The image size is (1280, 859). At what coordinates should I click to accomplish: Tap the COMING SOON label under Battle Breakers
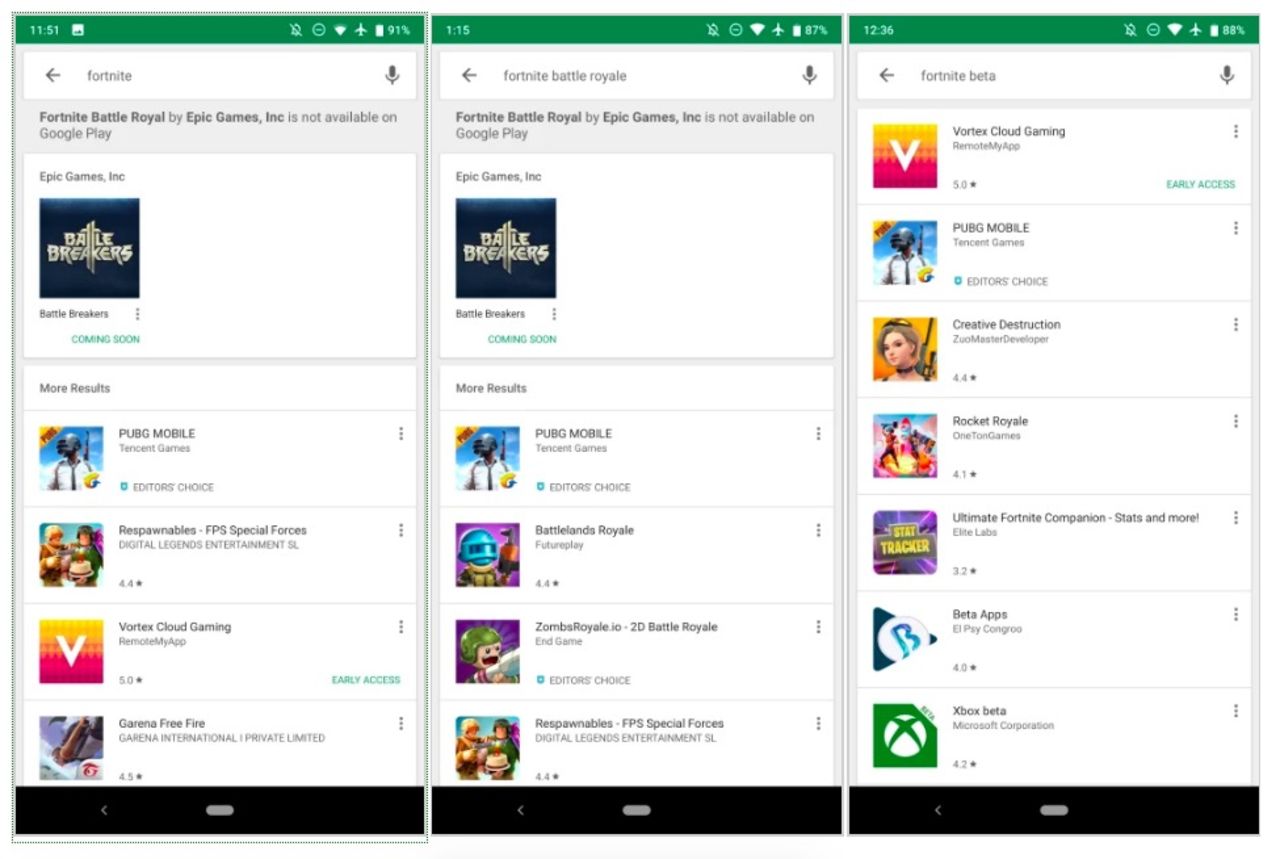[x=104, y=339]
